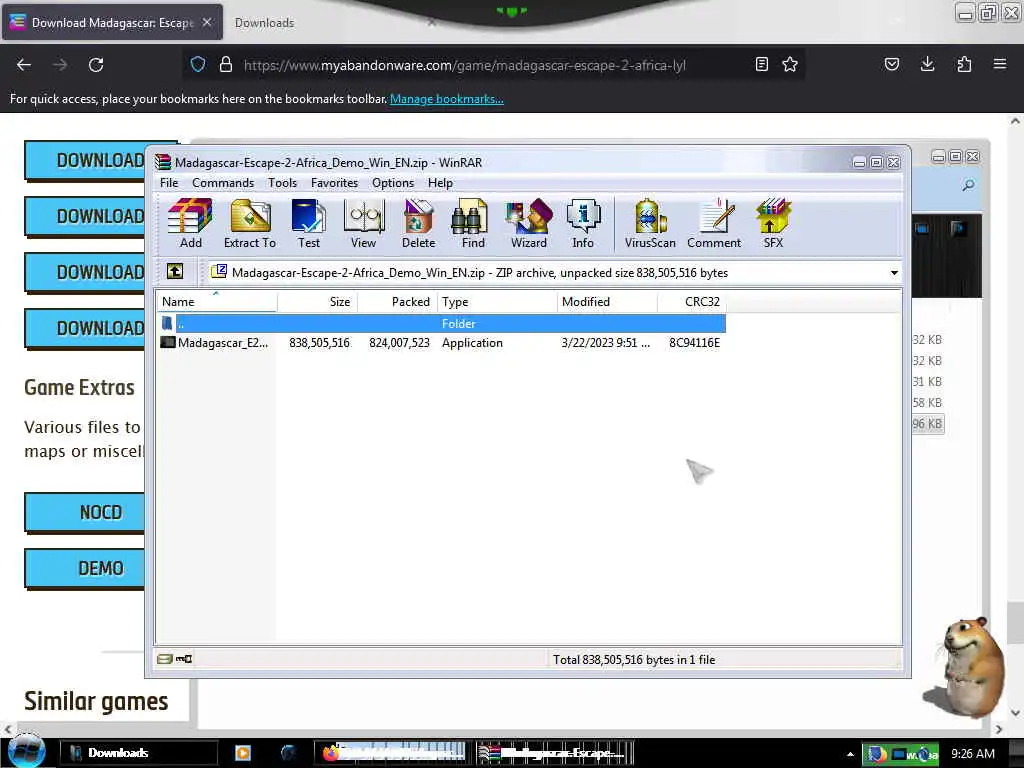Click the packed size 824,007,523 cell

click(399, 343)
